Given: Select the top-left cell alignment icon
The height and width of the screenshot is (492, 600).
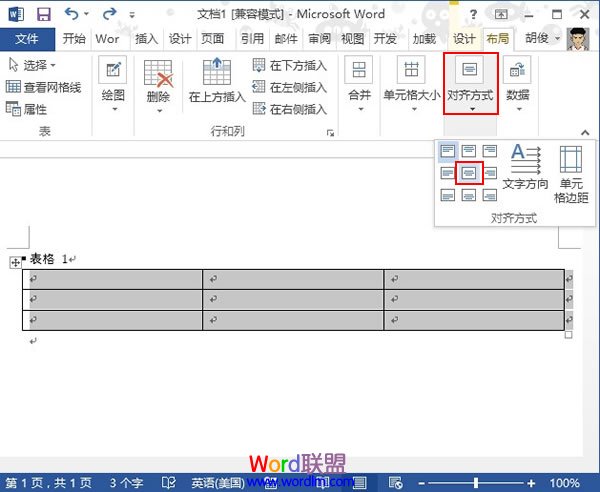Looking at the screenshot, I should click(x=447, y=151).
